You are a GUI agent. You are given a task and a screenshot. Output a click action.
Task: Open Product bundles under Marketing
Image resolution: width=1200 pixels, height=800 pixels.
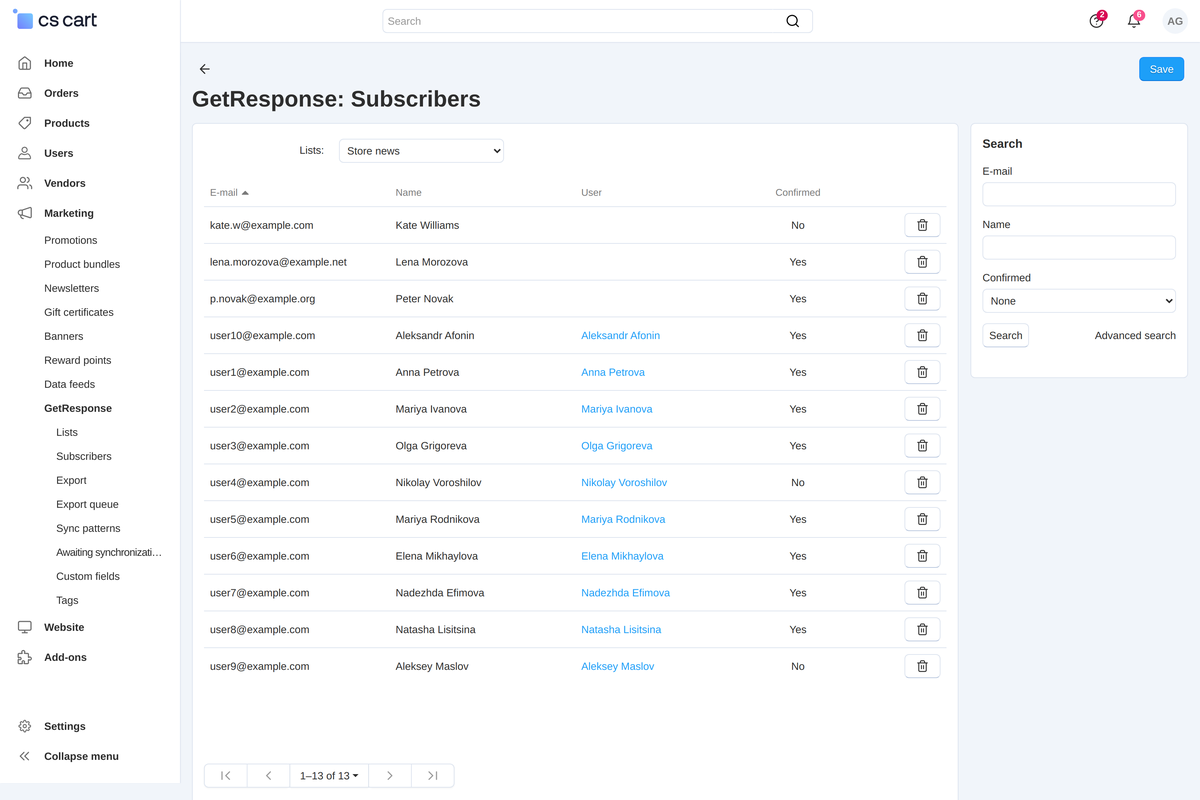click(82, 264)
